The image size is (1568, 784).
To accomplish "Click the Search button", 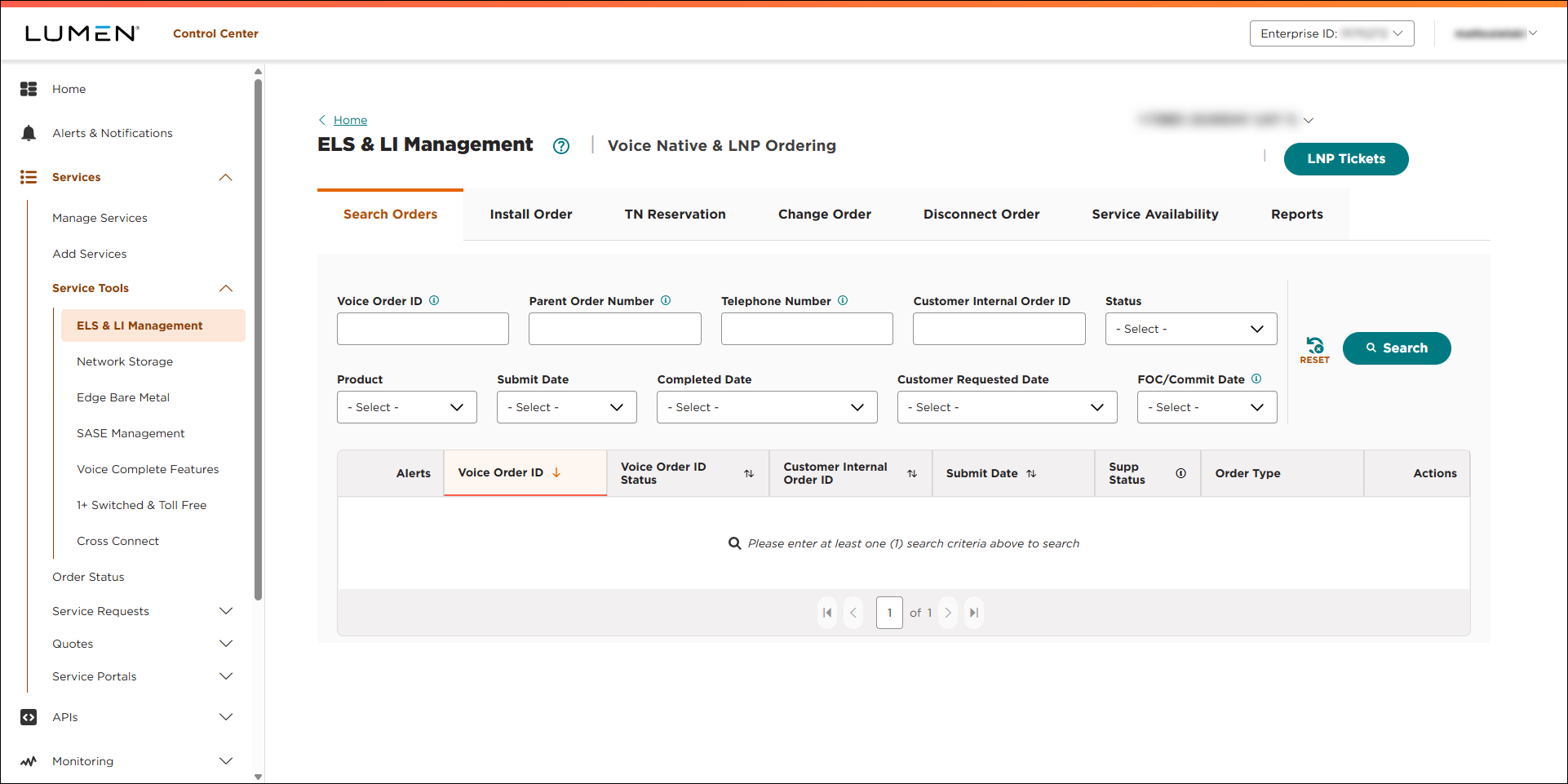I will tap(1397, 348).
